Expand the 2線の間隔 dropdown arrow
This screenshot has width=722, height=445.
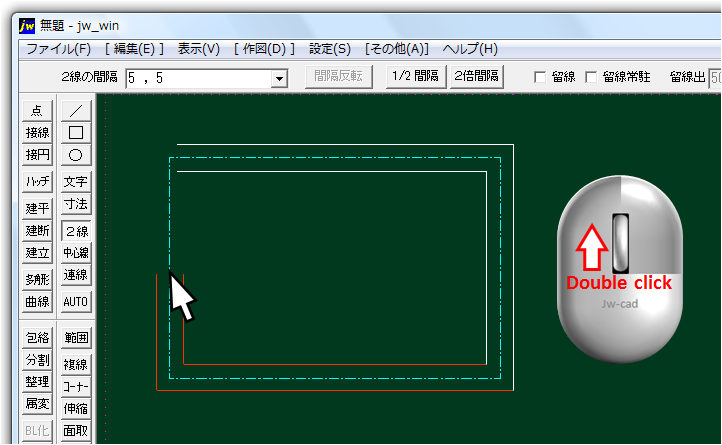click(x=279, y=78)
